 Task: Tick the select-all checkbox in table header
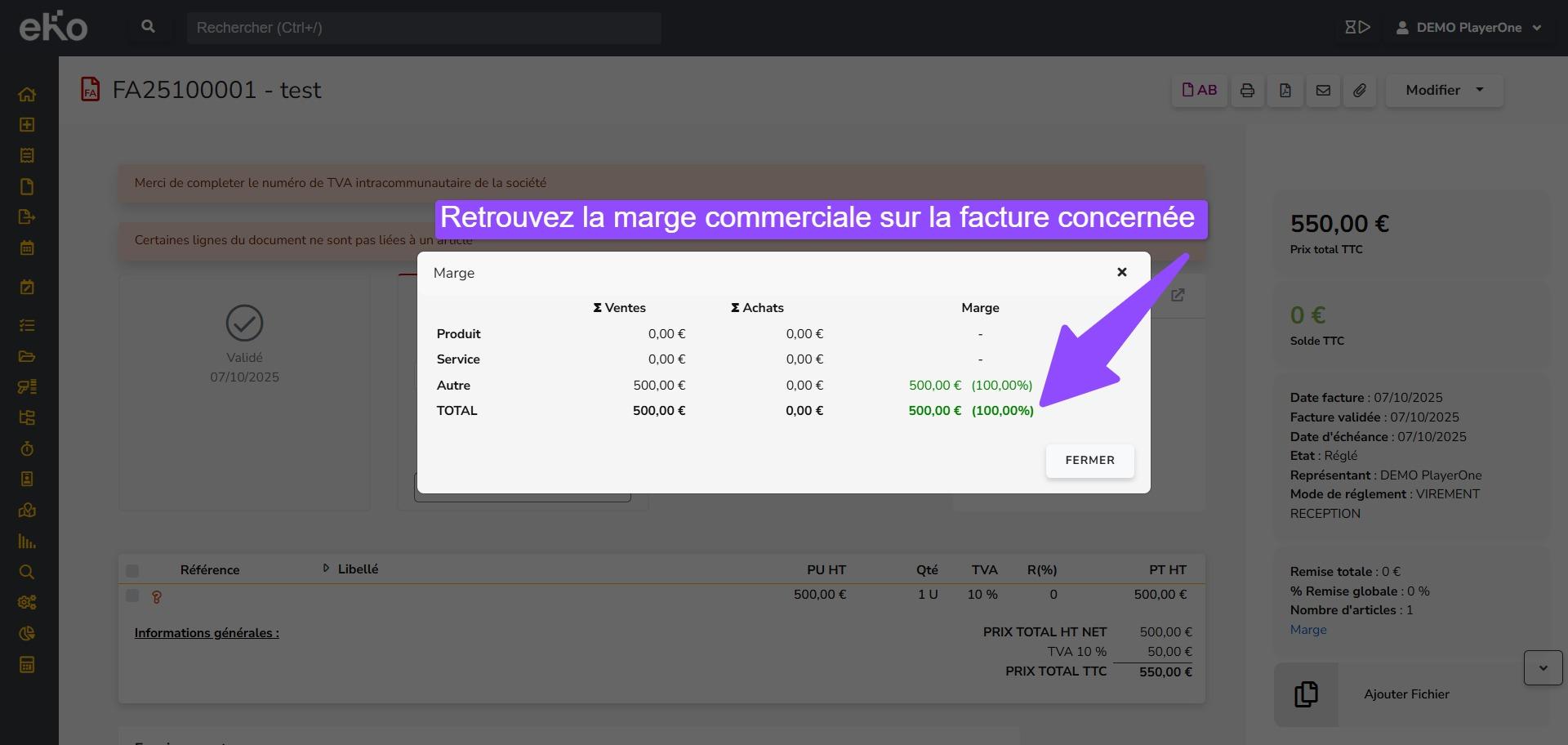[132, 571]
